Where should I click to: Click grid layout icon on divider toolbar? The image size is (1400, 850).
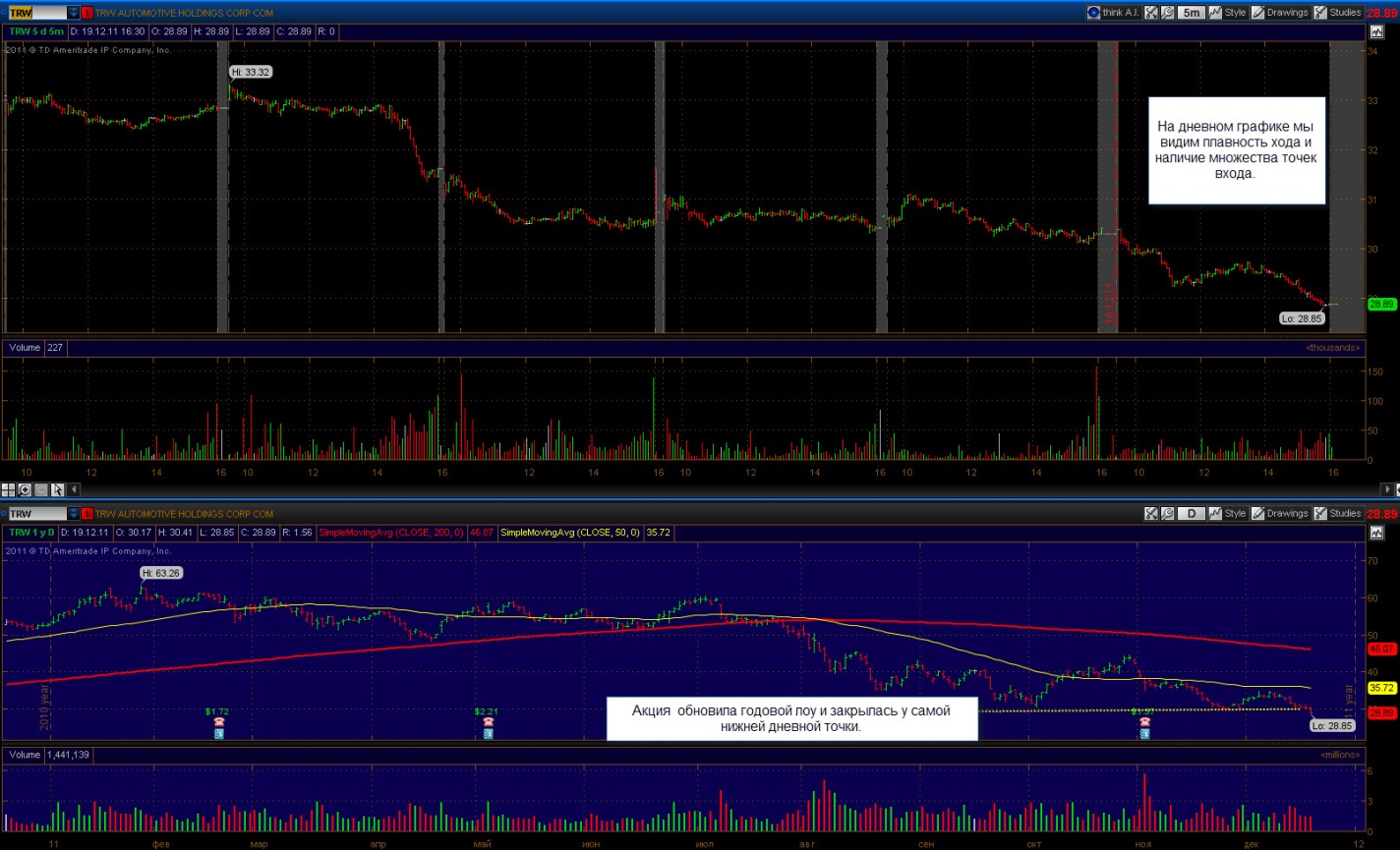coord(8,488)
